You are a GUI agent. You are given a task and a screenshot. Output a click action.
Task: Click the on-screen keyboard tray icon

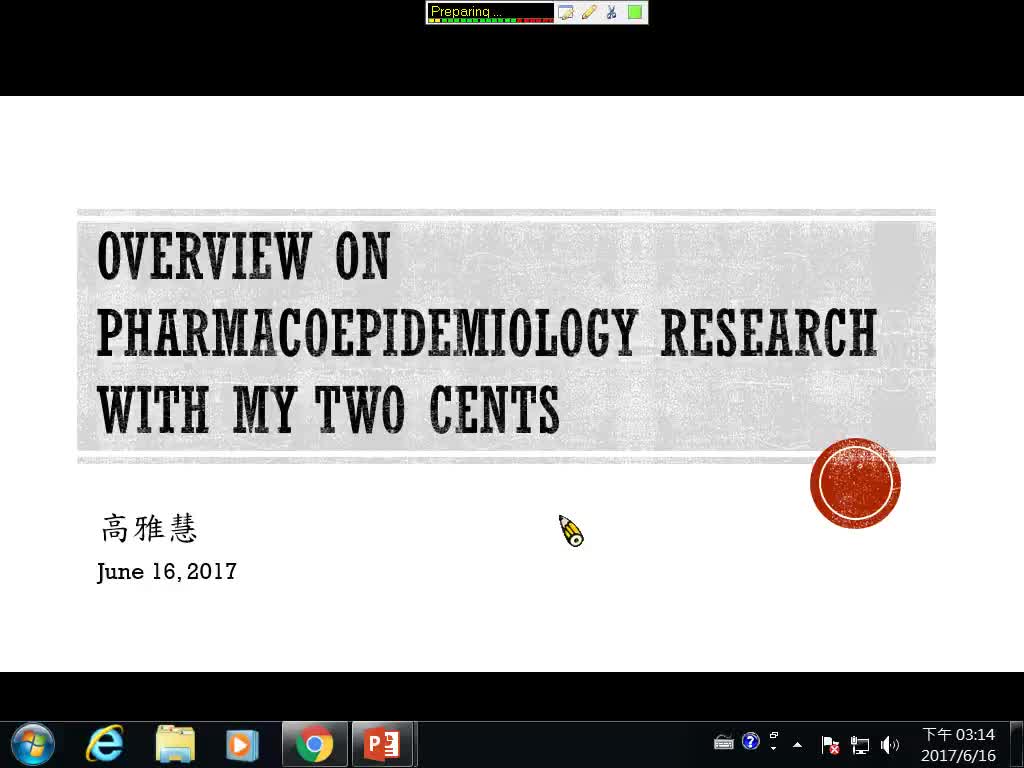724,742
